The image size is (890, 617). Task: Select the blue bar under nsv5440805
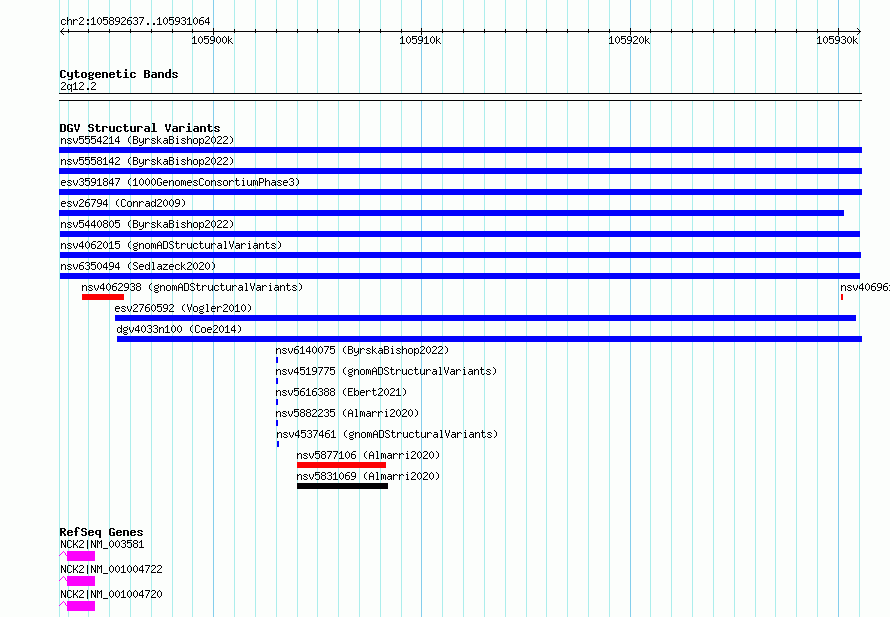click(x=460, y=234)
